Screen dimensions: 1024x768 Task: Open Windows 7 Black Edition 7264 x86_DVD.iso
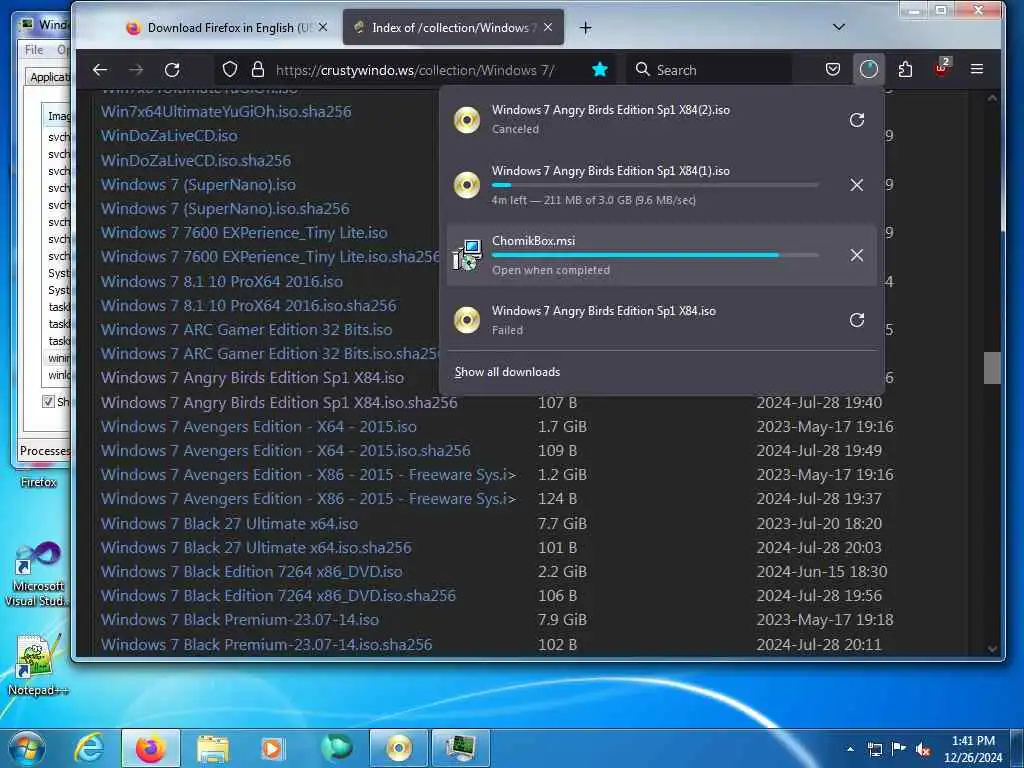(x=251, y=572)
